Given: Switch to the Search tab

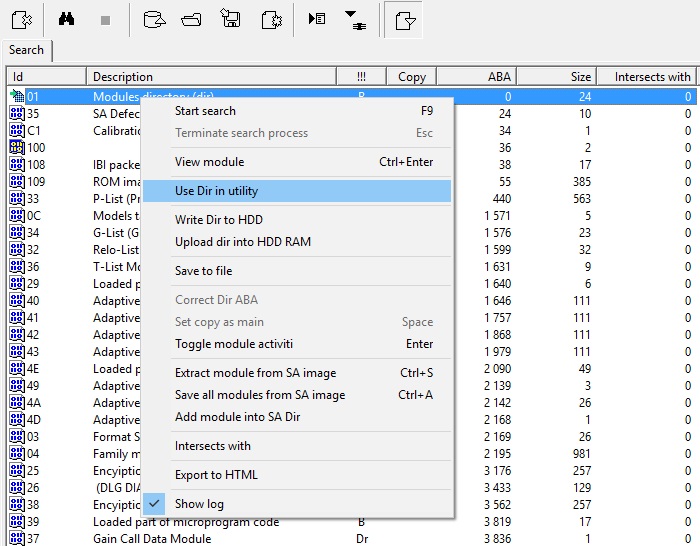Looking at the screenshot, I should point(27,50).
